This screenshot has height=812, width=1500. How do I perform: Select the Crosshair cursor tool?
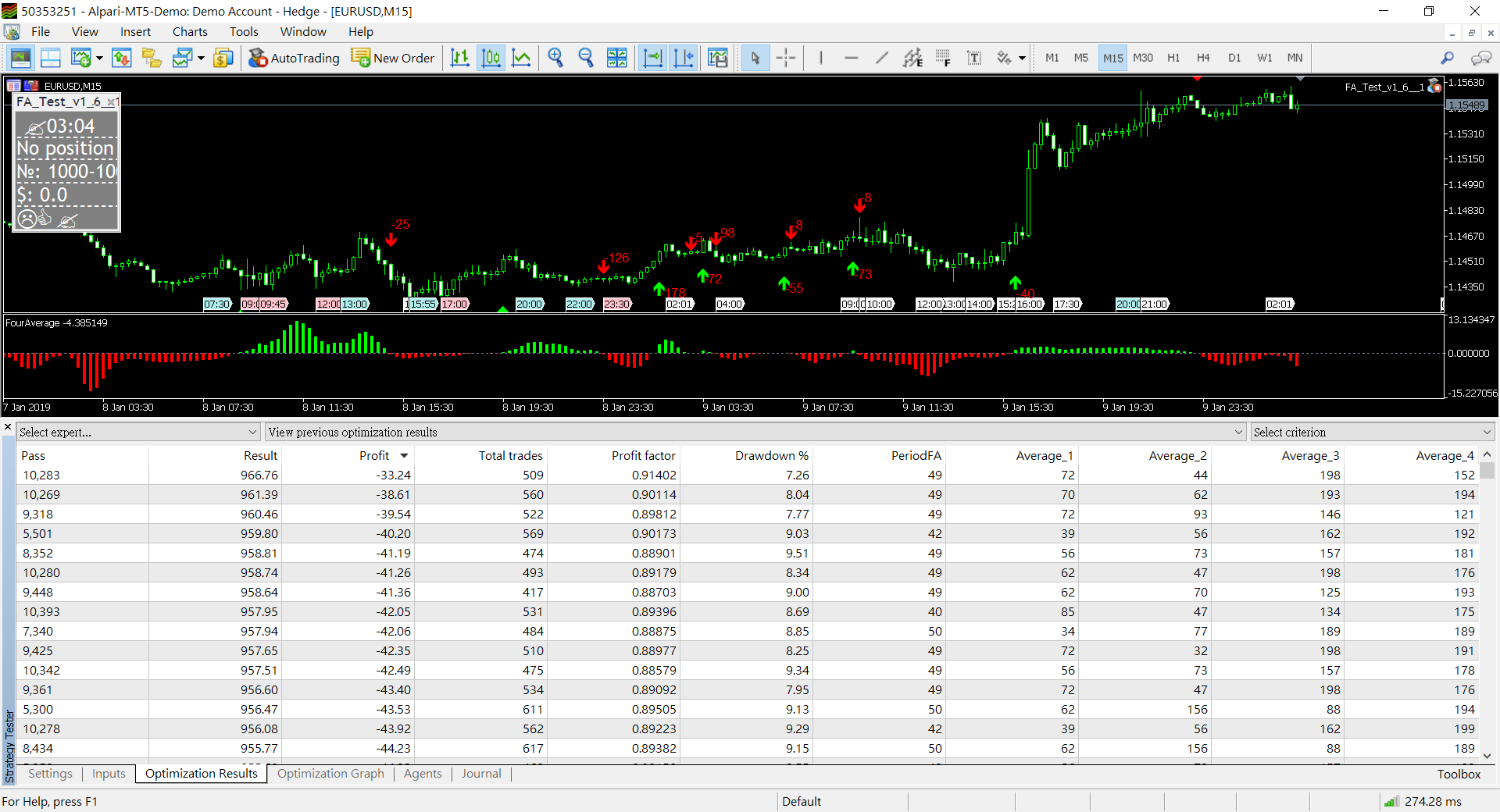(786, 58)
